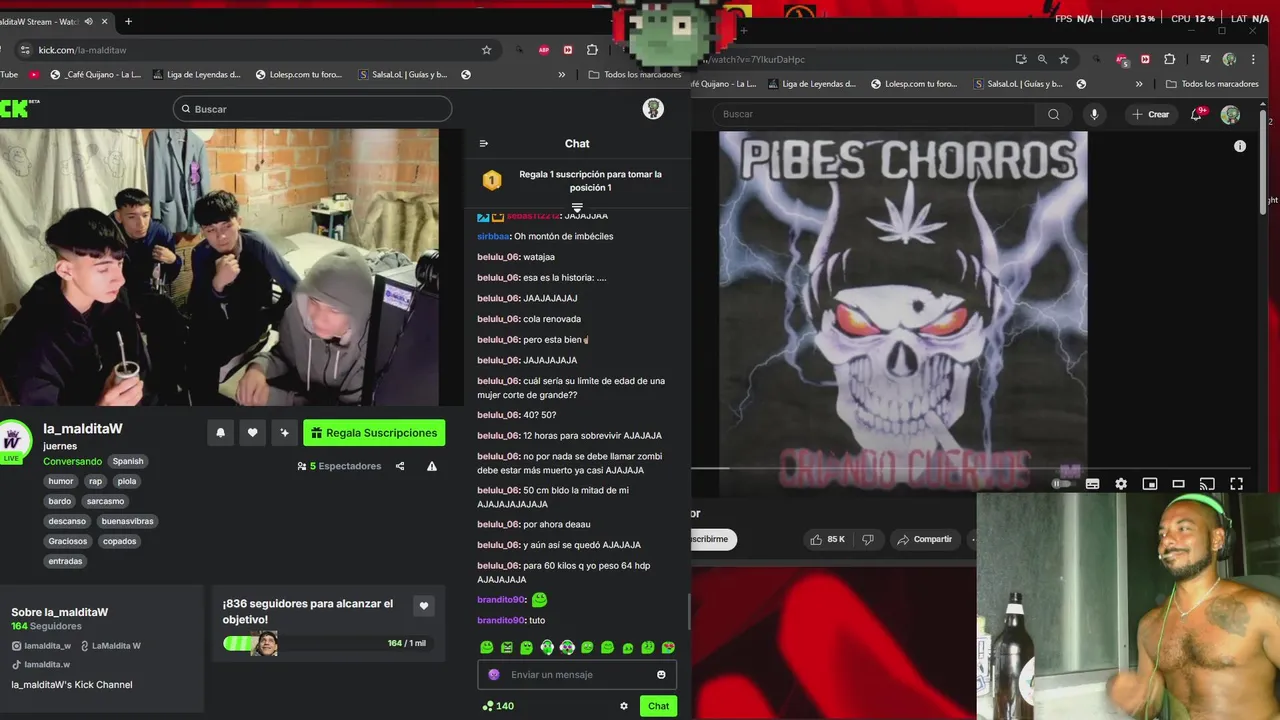This screenshot has height=720, width=1280.
Task: Open Lolesp.com bookmark in Kick browser
Action: click(299, 74)
